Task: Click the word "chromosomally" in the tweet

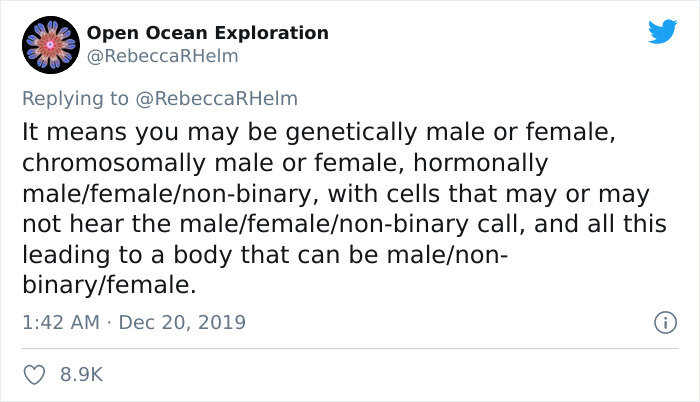Action: pyautogui.click(x=114, y=163)
